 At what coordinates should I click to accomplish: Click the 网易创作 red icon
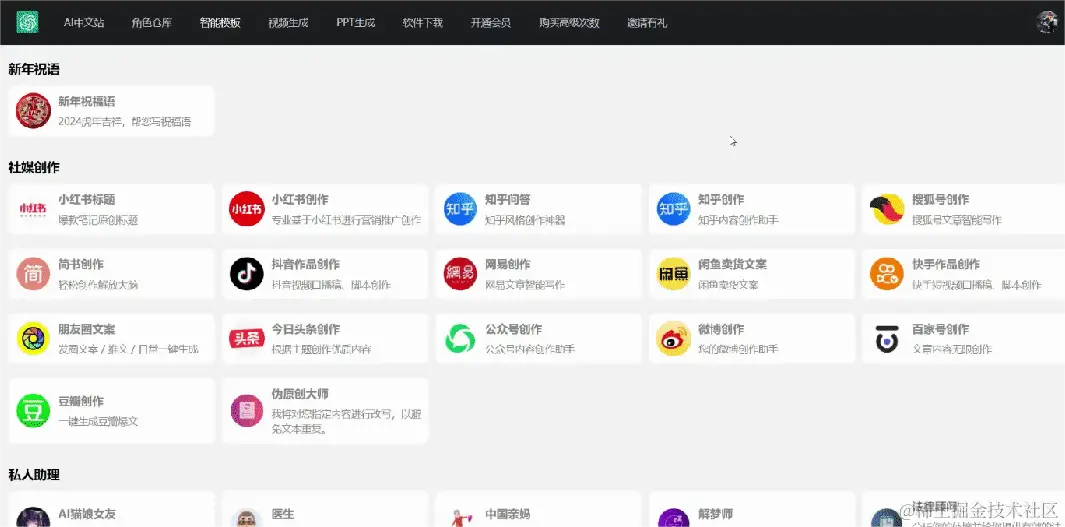(x=460, y=274)
